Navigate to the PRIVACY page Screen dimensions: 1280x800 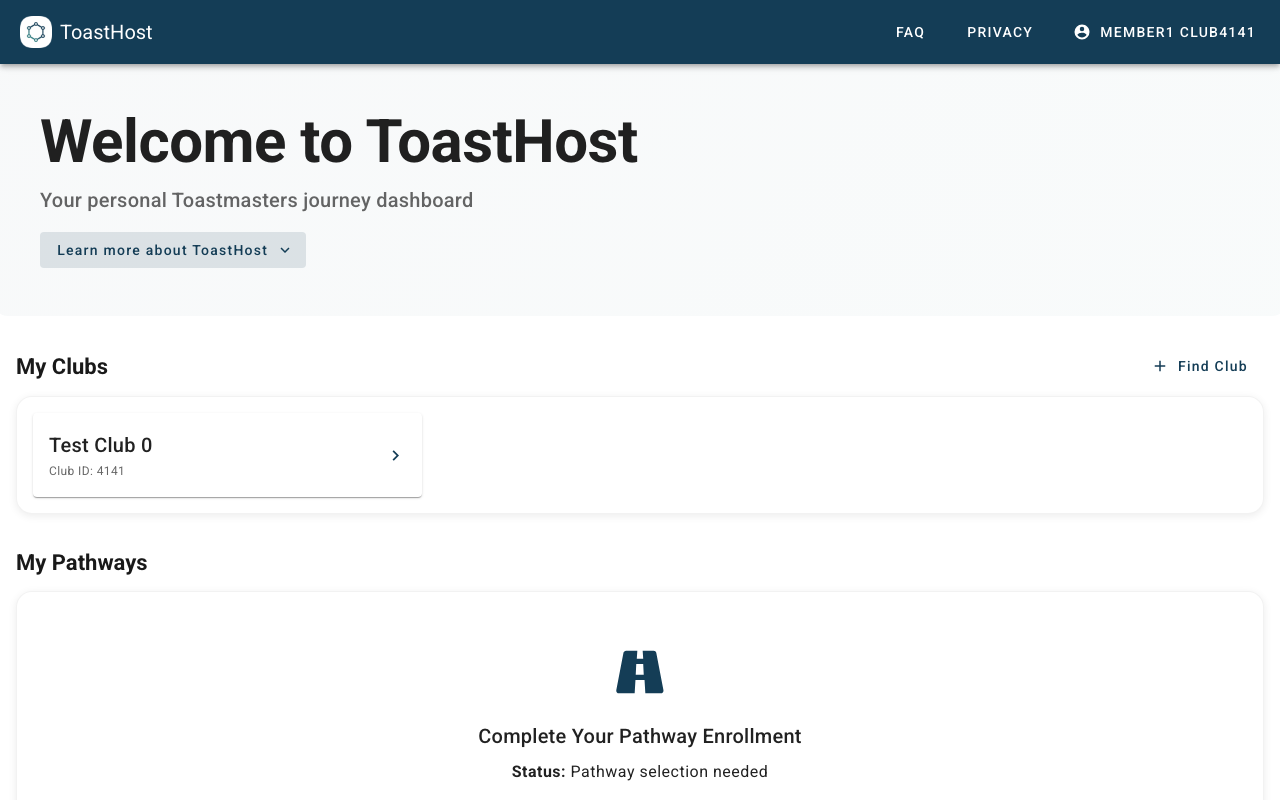point(999,32)
